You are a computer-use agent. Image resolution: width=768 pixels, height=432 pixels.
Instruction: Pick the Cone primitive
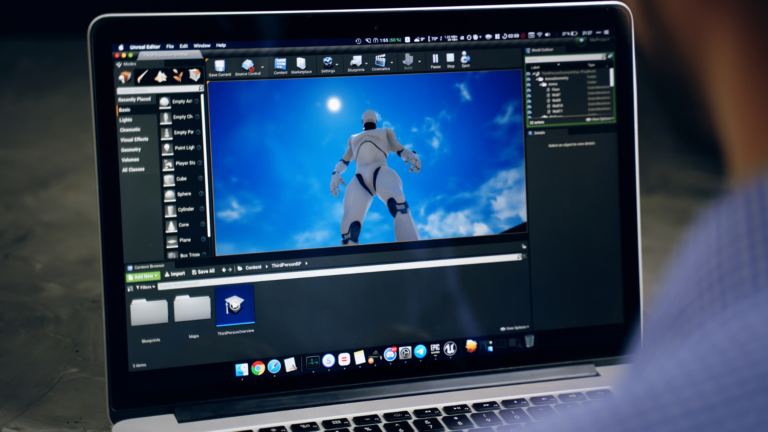pyautogui.click(x=185, y=225)
